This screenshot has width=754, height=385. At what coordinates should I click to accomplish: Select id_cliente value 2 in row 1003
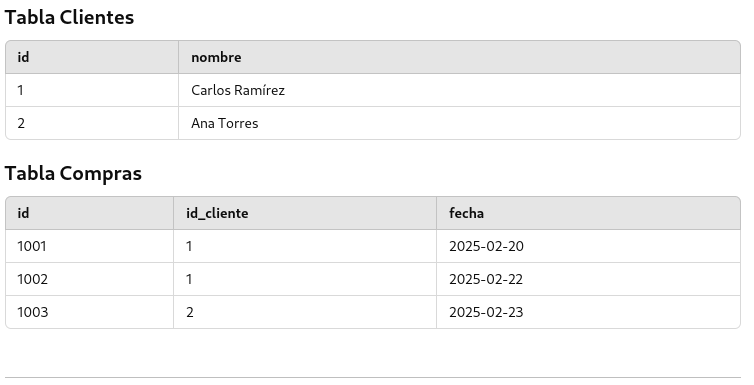[x=305, y=312]
